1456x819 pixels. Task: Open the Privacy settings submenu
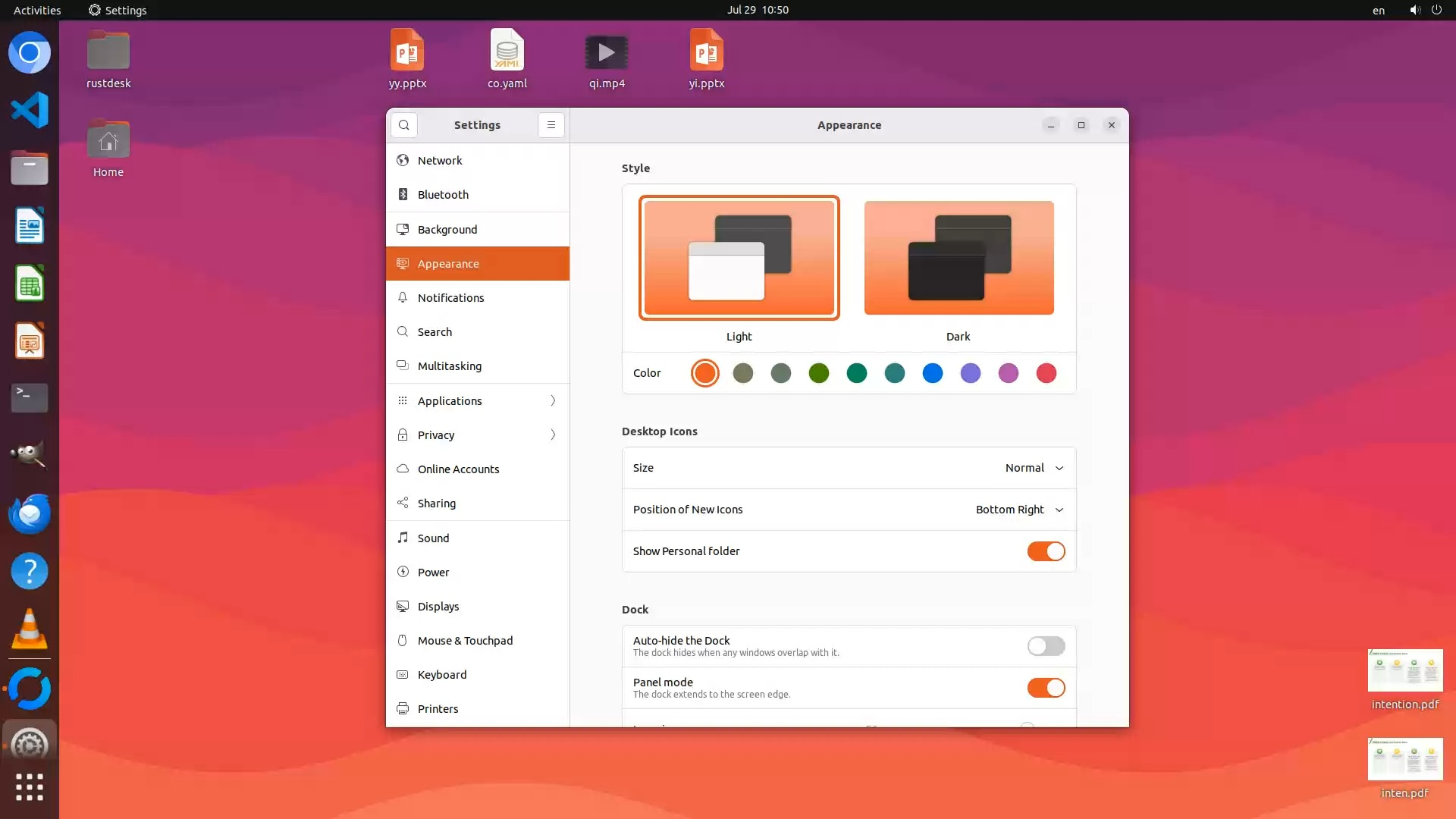point(478,435)
